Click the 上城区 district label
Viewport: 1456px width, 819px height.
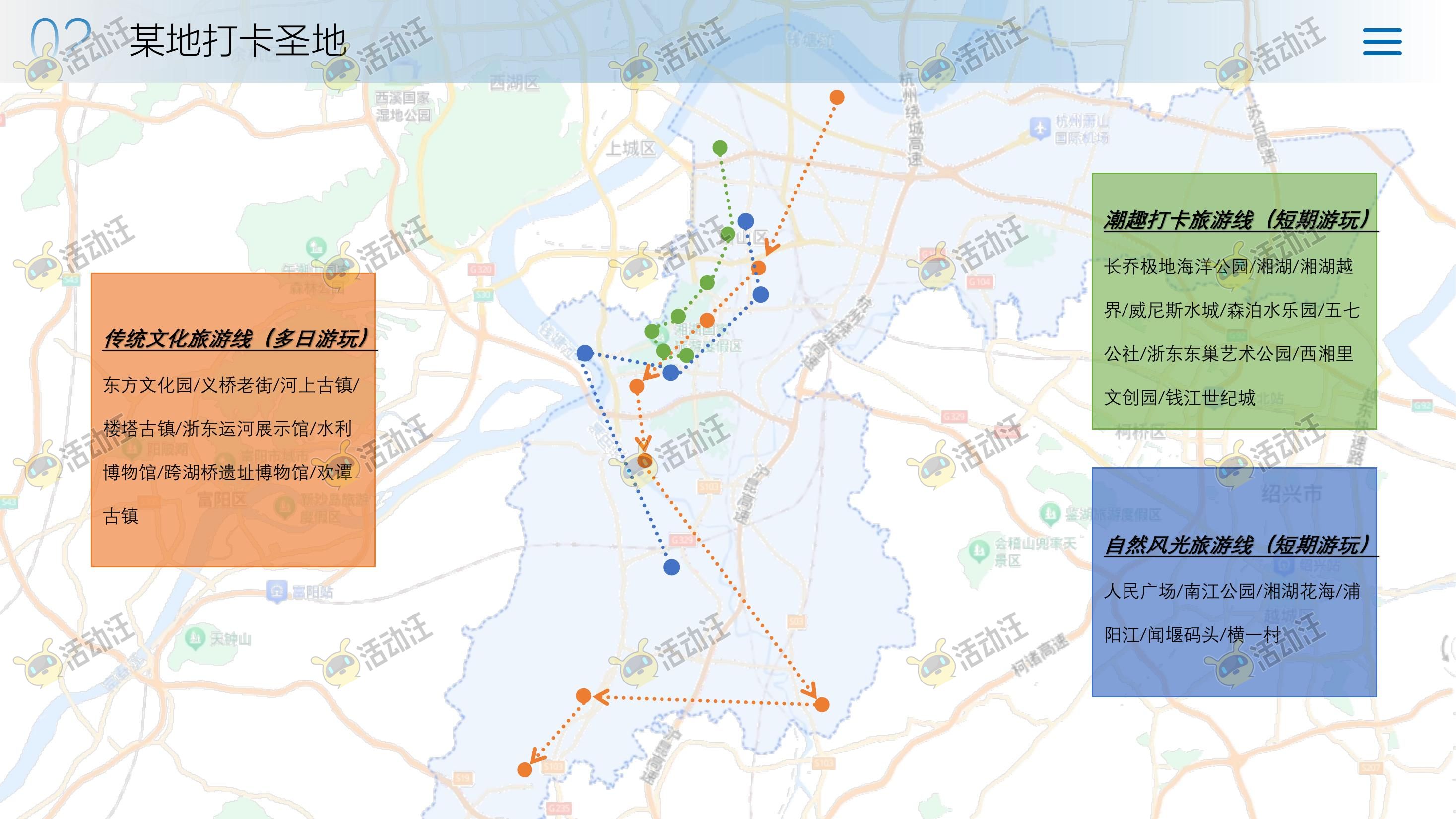click(x=631, y=148)
